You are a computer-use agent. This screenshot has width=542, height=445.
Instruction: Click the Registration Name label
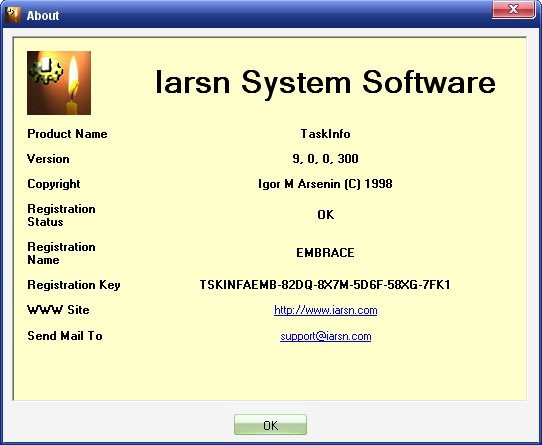point(61,253)
